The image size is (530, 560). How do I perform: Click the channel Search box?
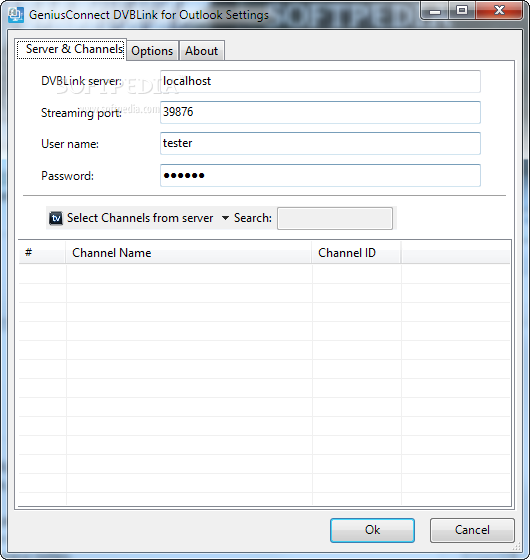[x=335, y=218]
